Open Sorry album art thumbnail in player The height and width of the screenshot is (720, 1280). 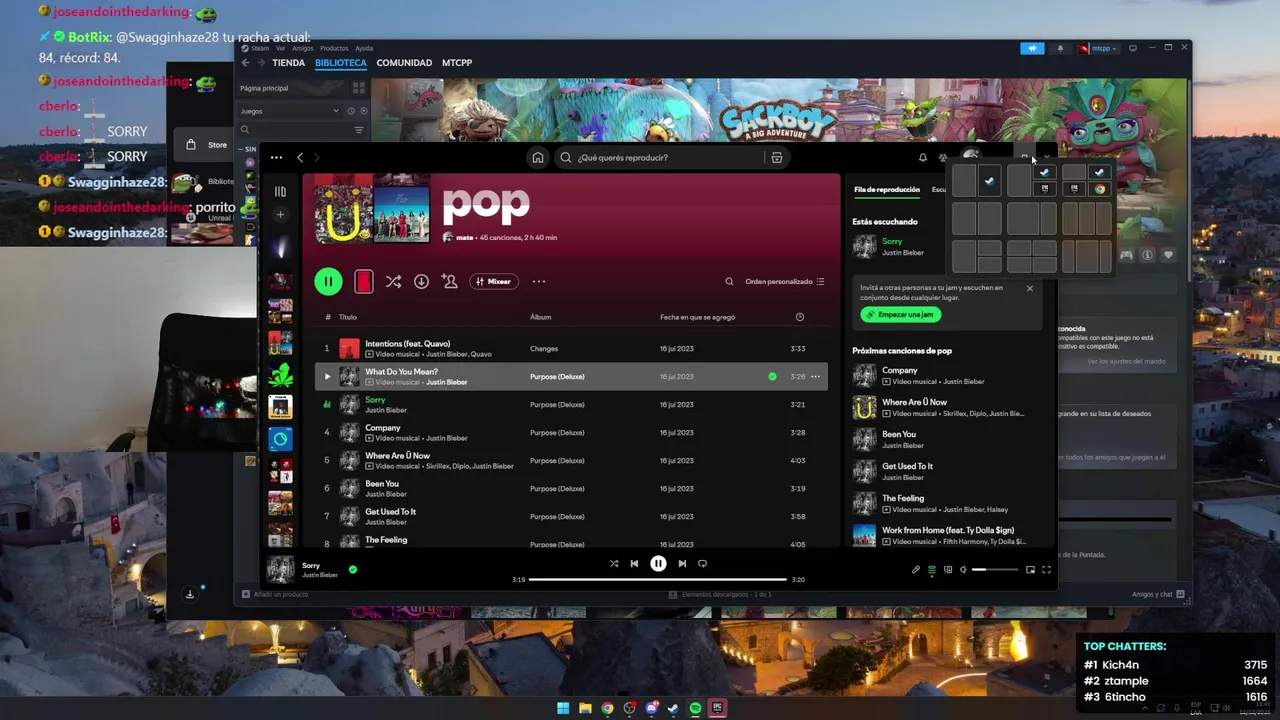(281, 569)
